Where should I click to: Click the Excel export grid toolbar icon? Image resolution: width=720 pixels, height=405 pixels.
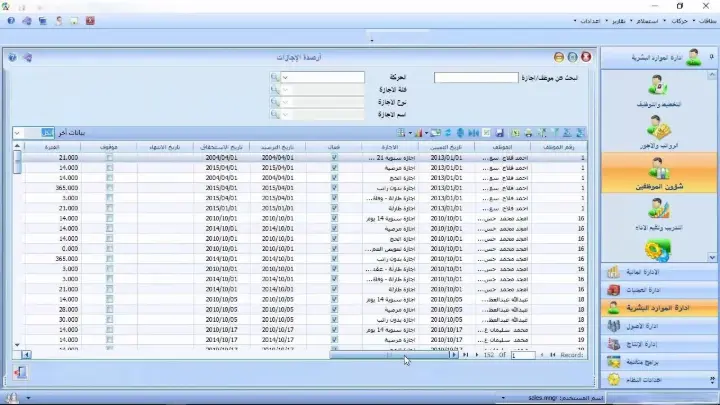pyautogui.click(x=515, y=133)
